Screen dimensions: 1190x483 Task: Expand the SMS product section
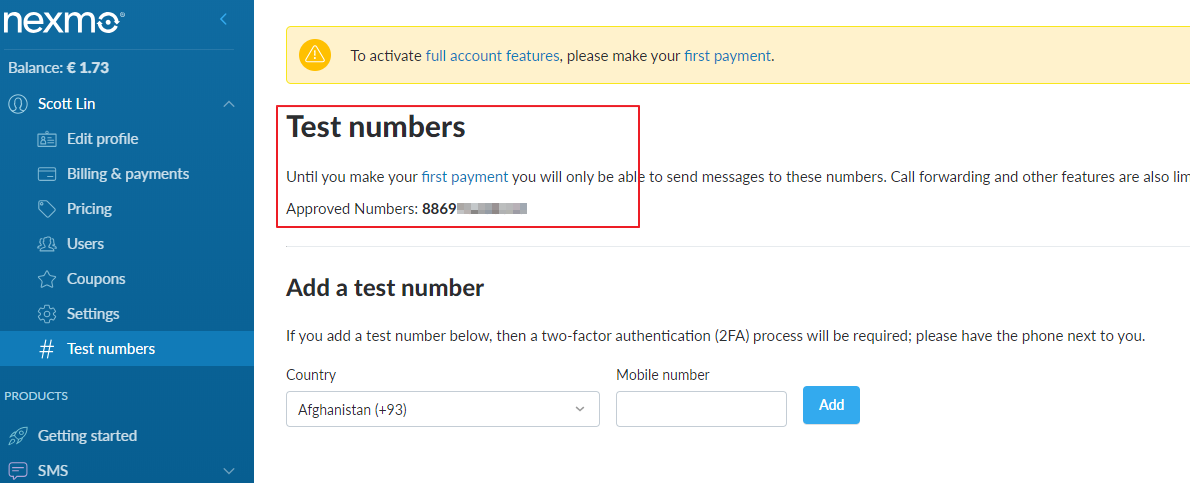click(x=229, y=470)
